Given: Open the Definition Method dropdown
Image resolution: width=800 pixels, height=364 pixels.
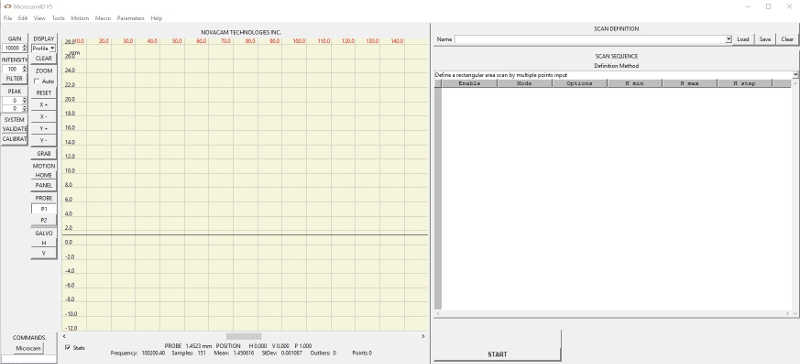Looking at the screenshot, I should (795, 75).
